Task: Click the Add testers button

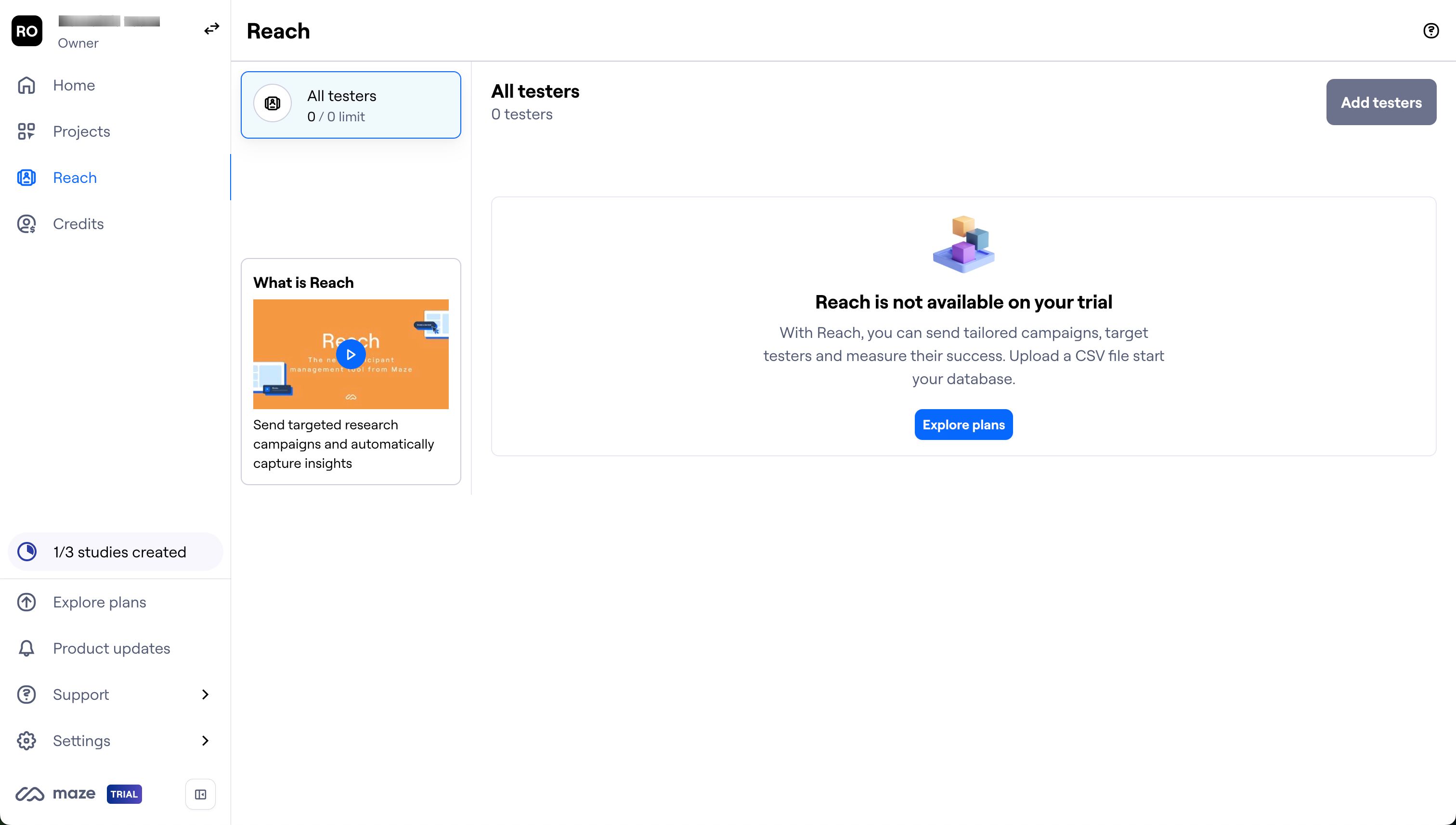Action: (1381, 102)
